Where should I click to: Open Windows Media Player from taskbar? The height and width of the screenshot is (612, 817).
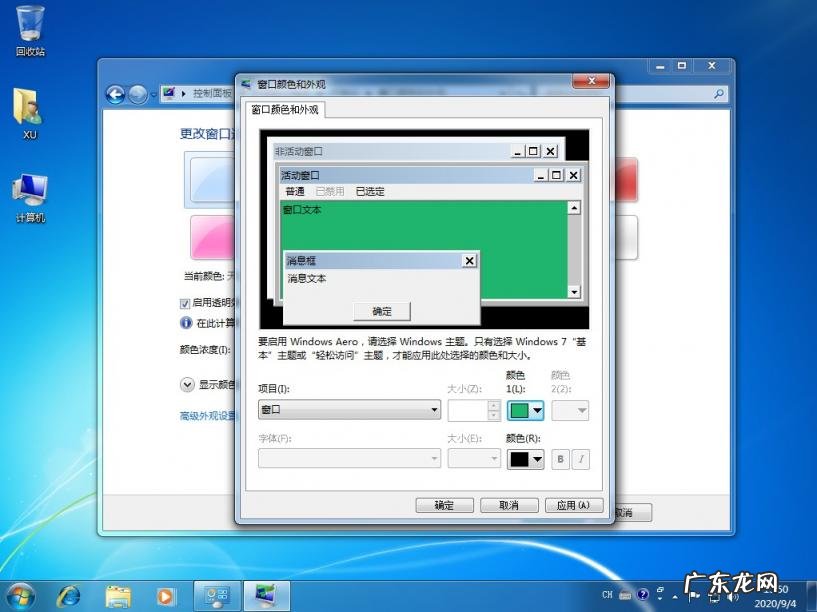(x=165, y=596)
